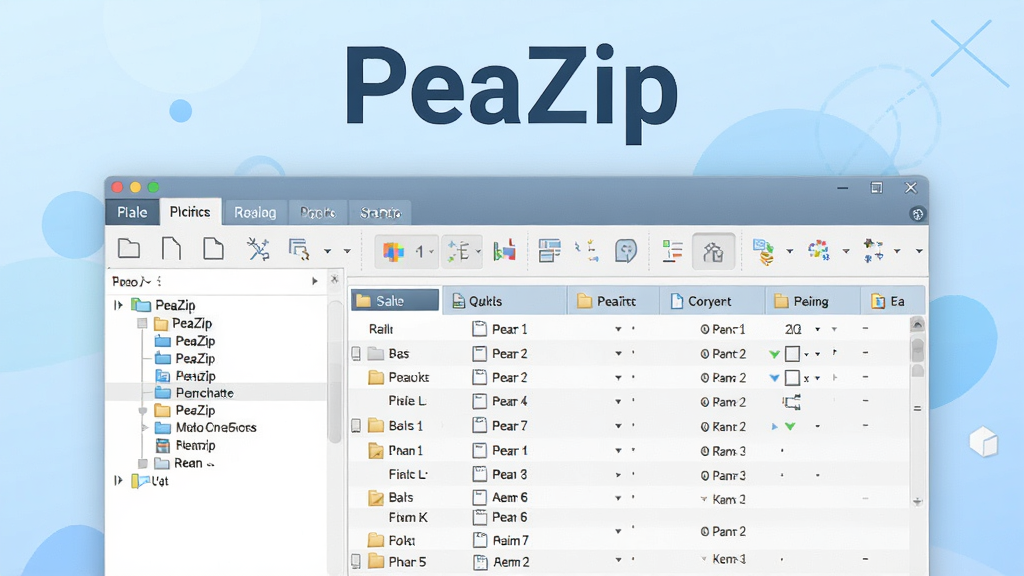
Task: Click the colored arrows icon near the toolbar end
Action: click(x=873, y=251)
